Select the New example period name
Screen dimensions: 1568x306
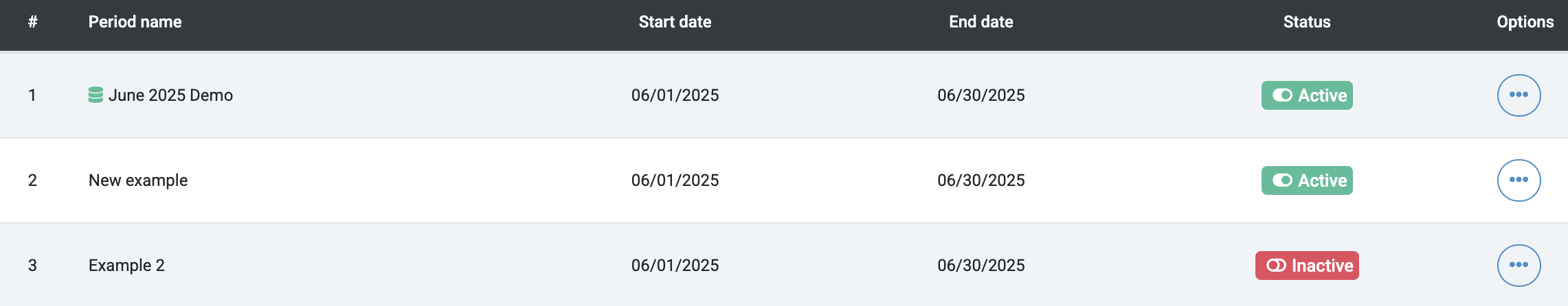point(138,180)
